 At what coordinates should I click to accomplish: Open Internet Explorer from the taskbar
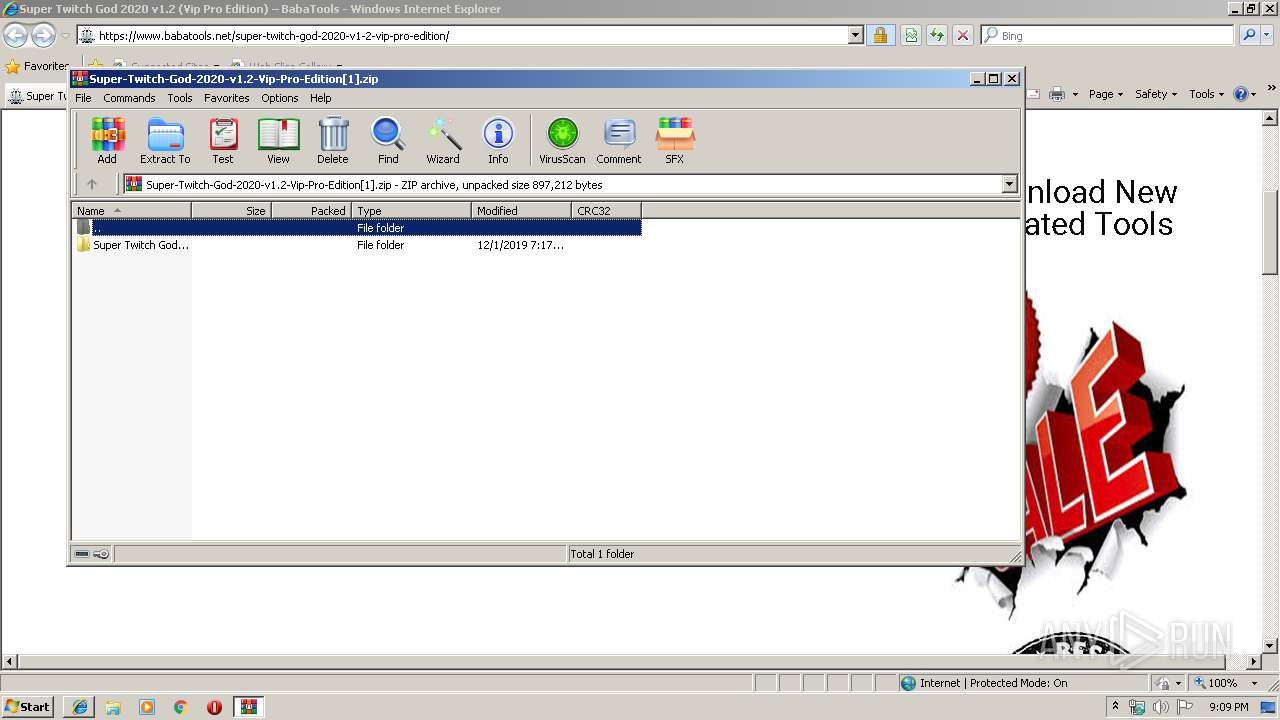[79, 707]
